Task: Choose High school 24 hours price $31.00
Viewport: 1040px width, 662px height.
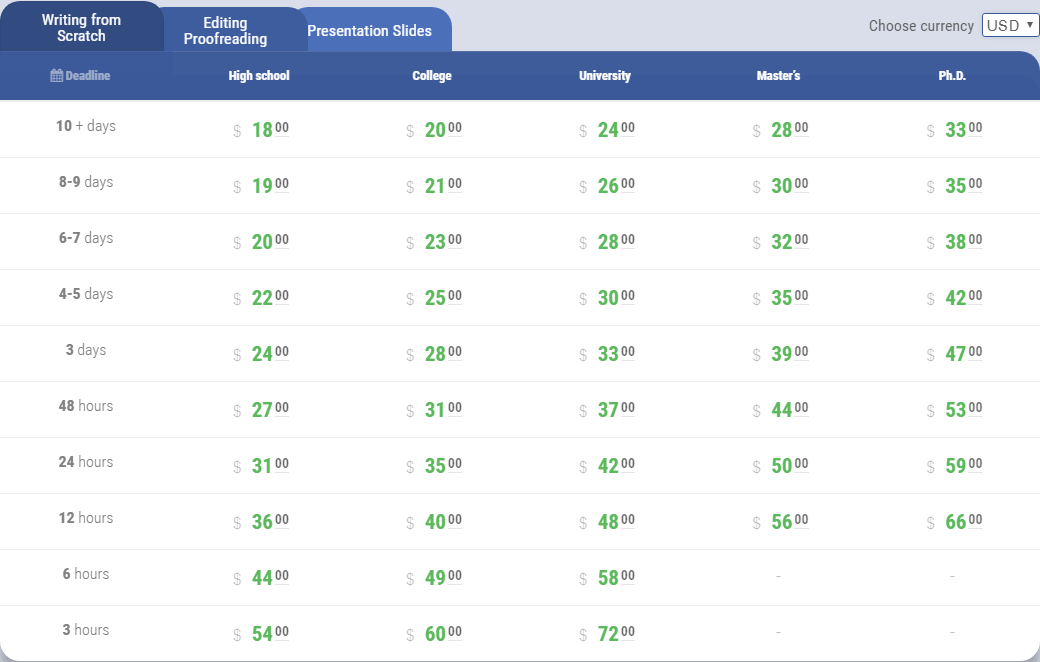Action: pos(261,465)
